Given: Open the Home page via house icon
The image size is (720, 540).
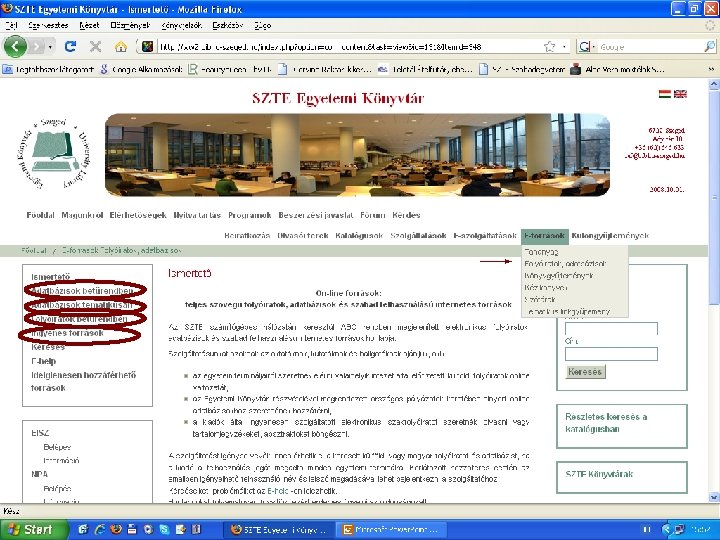Looking at the screenshot, I should click(x=120, y=46).
